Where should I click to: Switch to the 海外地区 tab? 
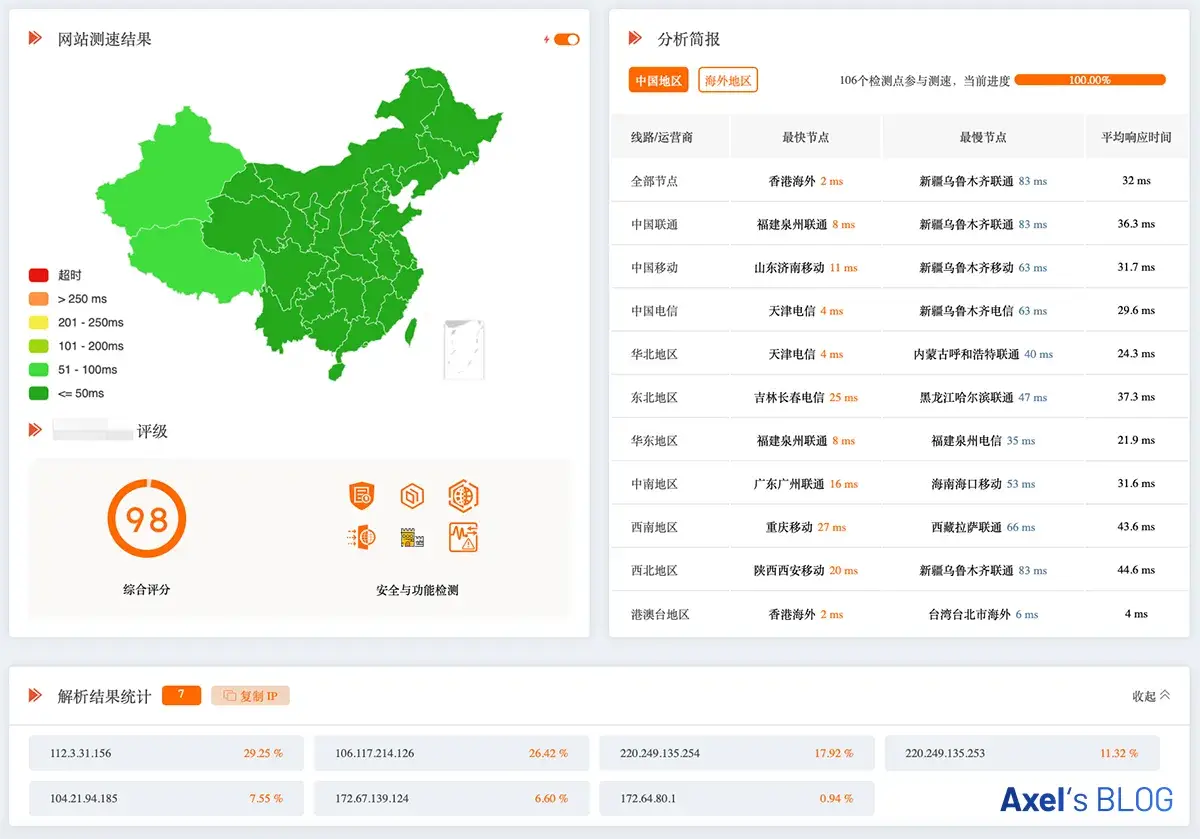click(x=727, y=81)
